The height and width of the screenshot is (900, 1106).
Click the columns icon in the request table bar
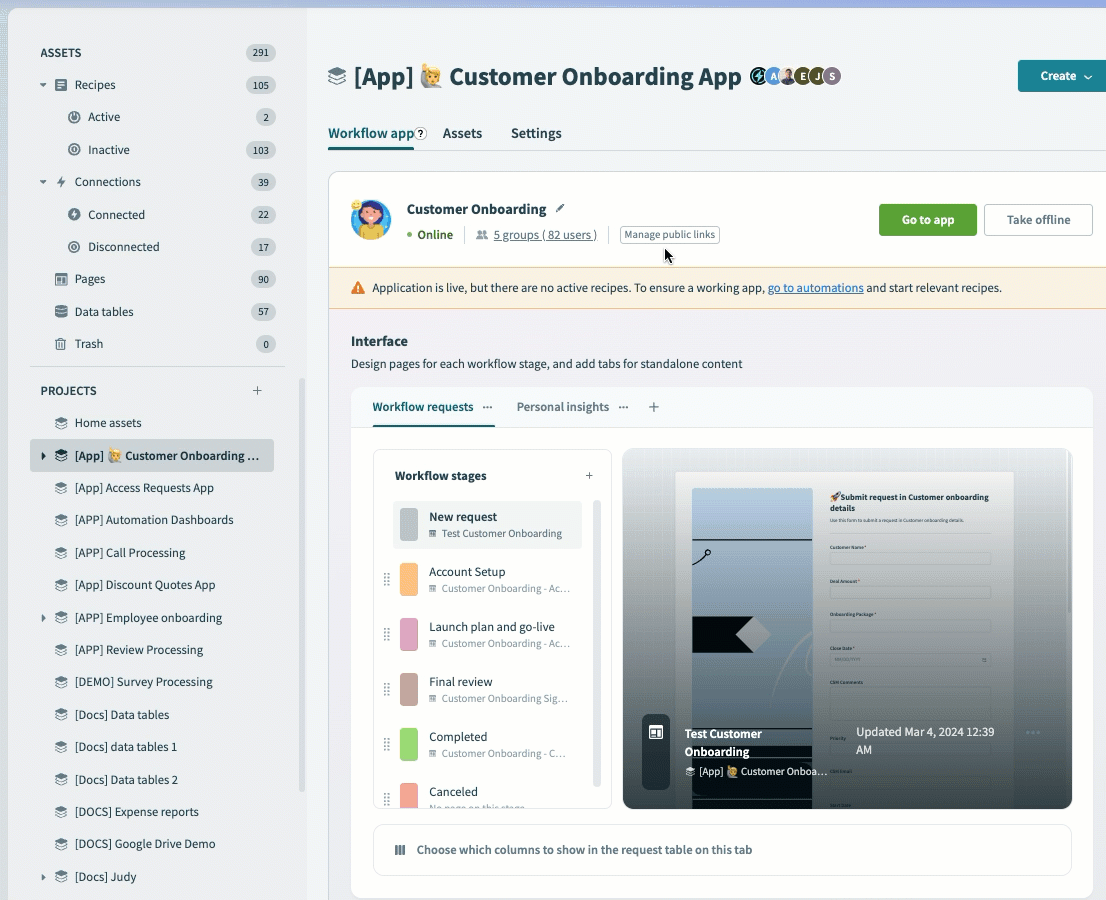click(400, 850)
